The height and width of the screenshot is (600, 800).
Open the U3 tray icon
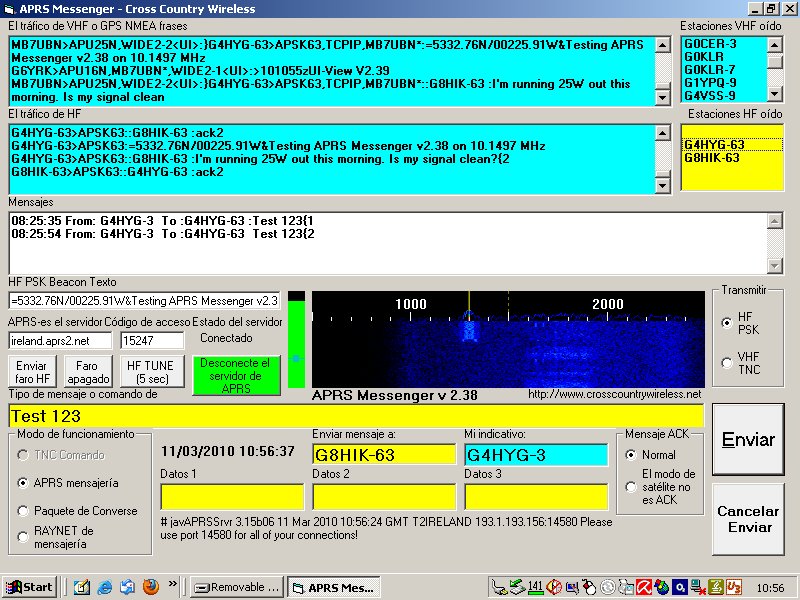click(x=735, y=588)
